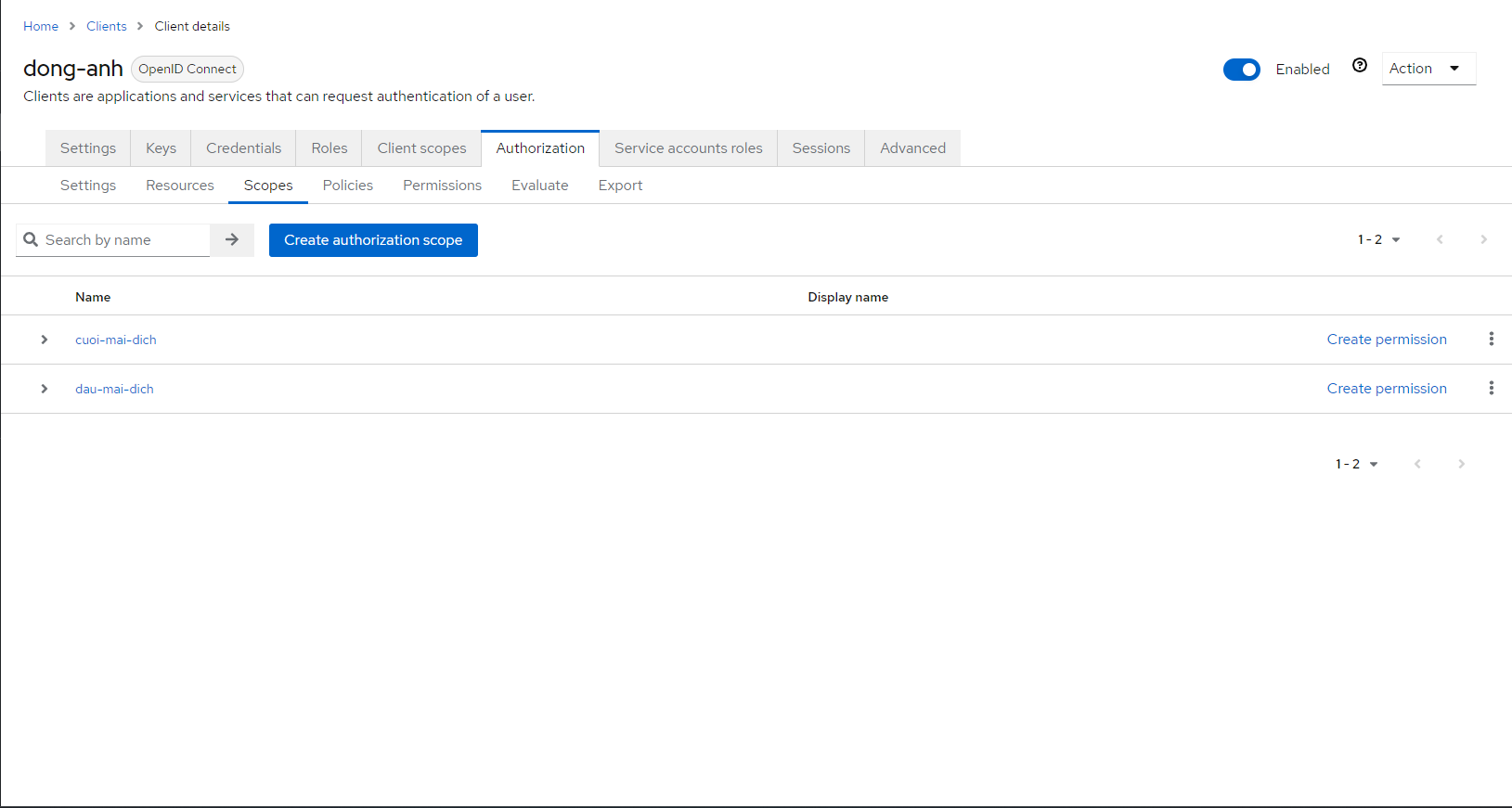
Task: Click the search arrow submit button
Action: [x=232, y=240]
